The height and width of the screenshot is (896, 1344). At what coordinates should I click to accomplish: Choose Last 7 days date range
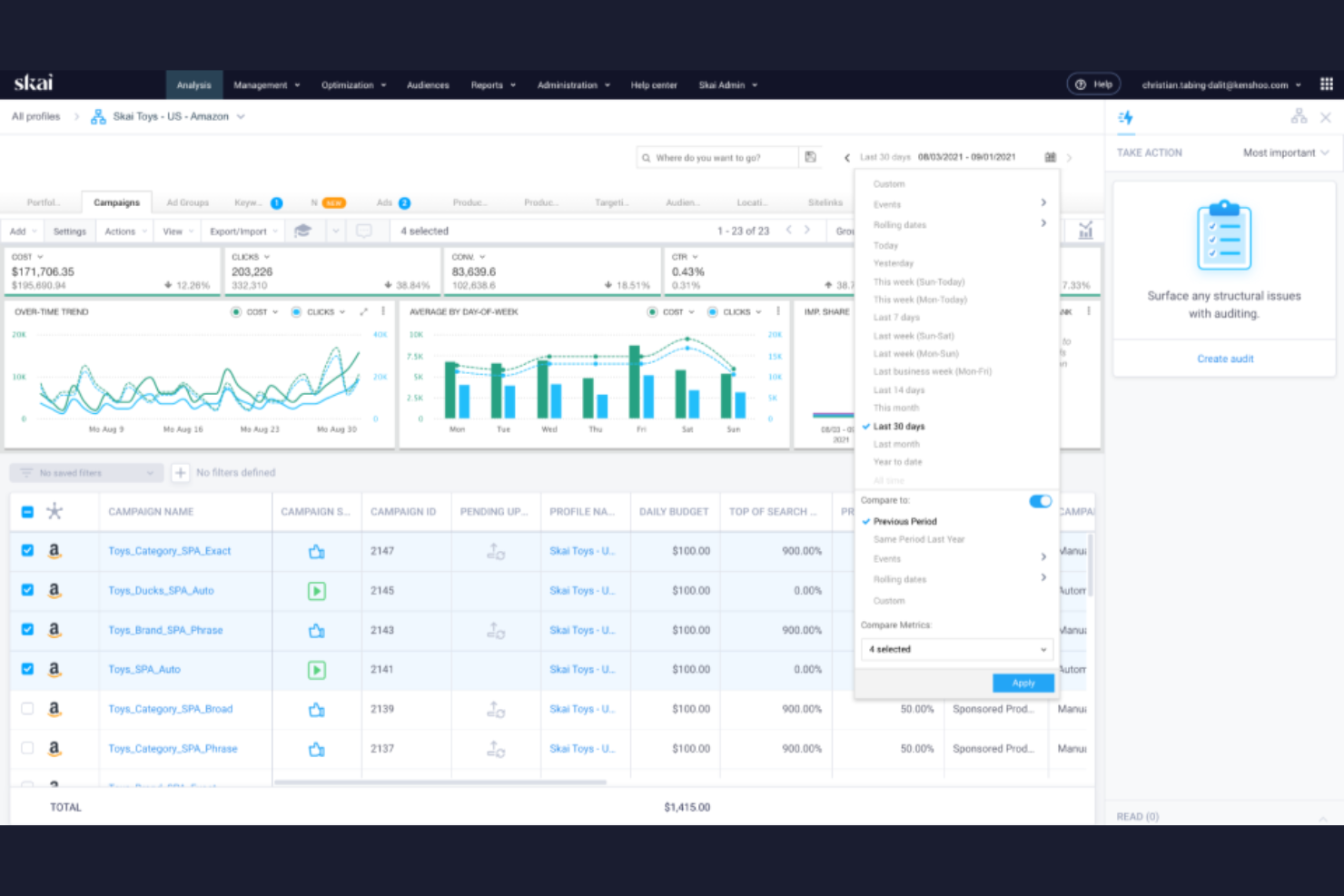896,318
